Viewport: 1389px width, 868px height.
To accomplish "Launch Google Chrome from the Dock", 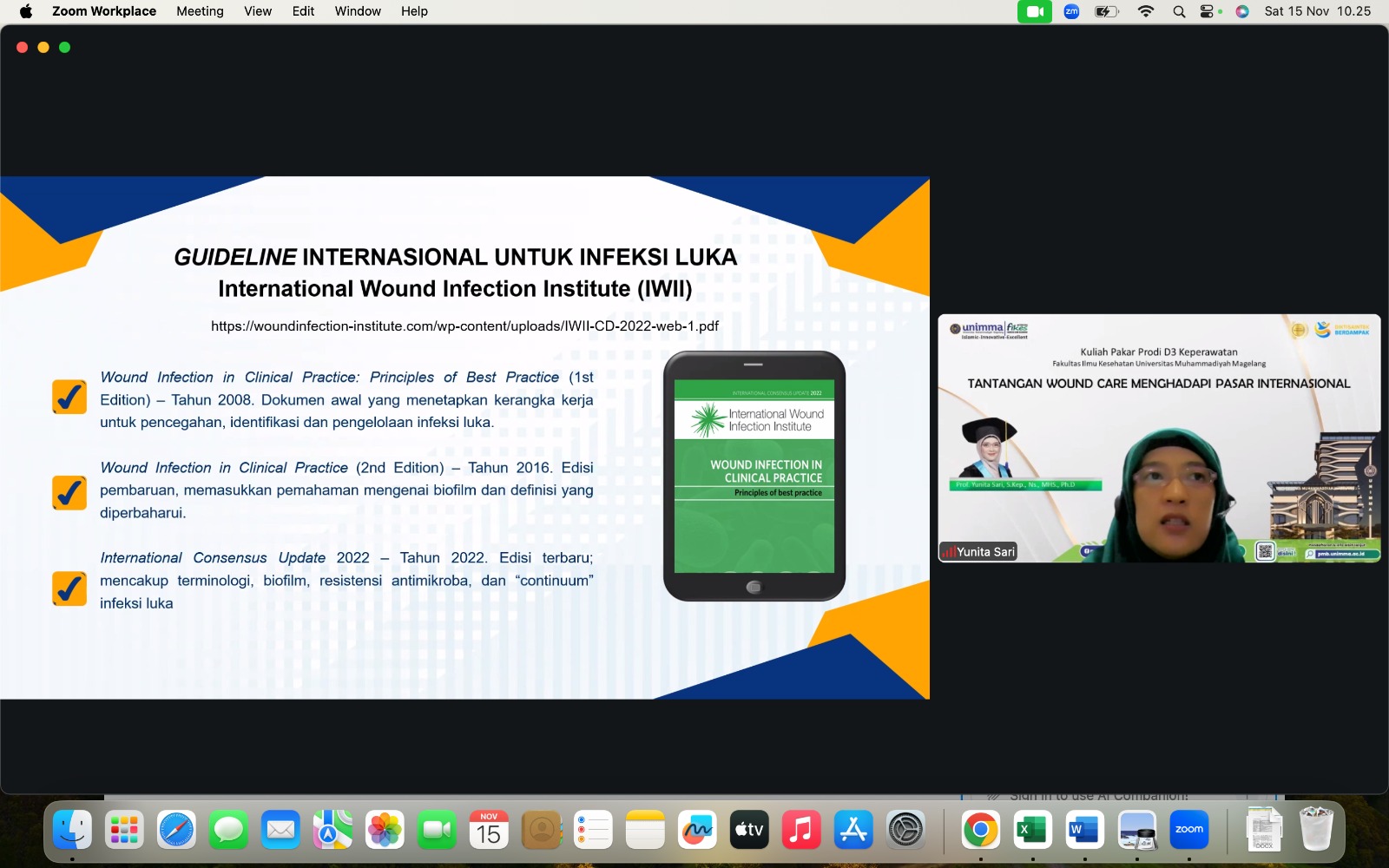I will coord(980,831).
